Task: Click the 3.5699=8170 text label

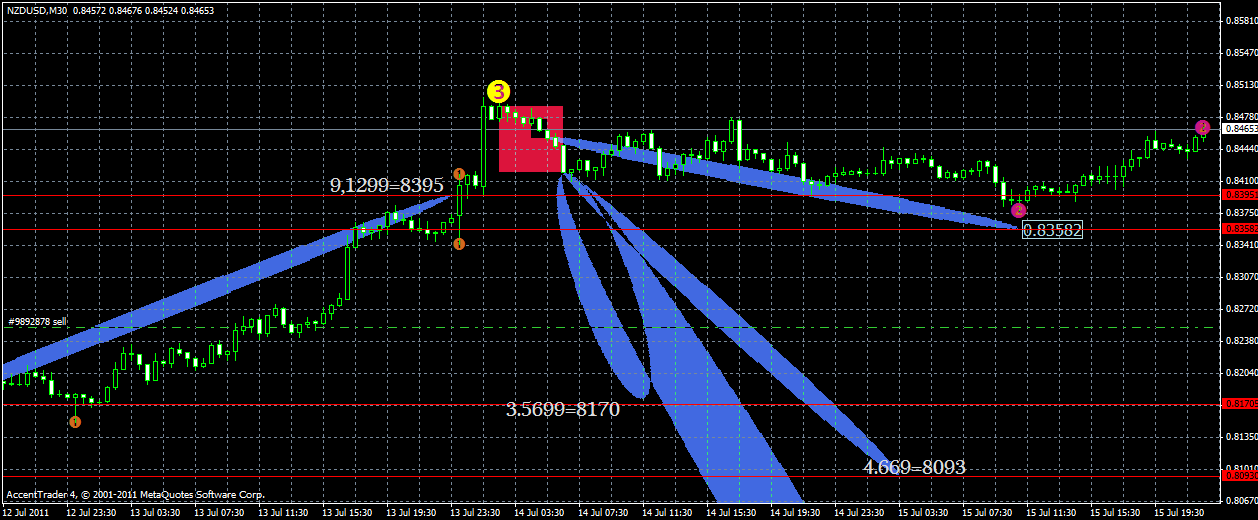Action: 563,409
